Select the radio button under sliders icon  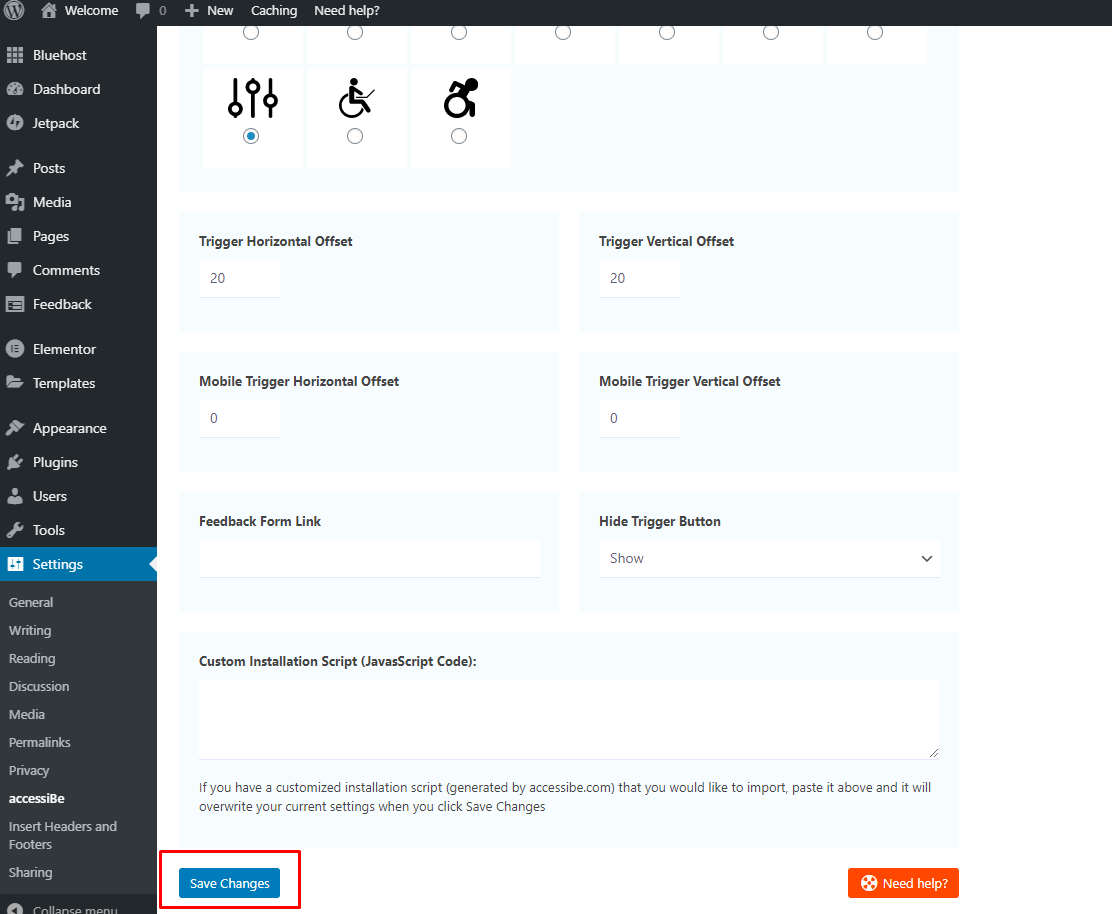click(x=251, y=136)
